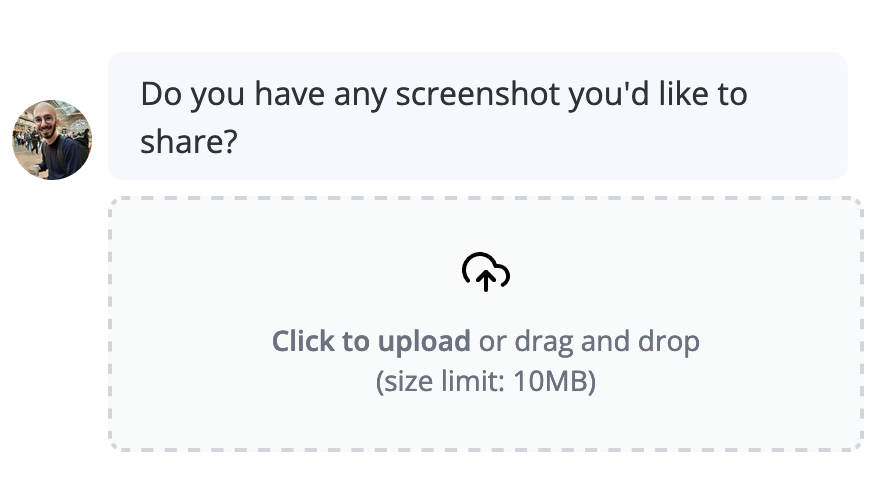Screen dimensions: 884x488
Task: Open the sender's profile avatar
Action: [x=52, y=140]
